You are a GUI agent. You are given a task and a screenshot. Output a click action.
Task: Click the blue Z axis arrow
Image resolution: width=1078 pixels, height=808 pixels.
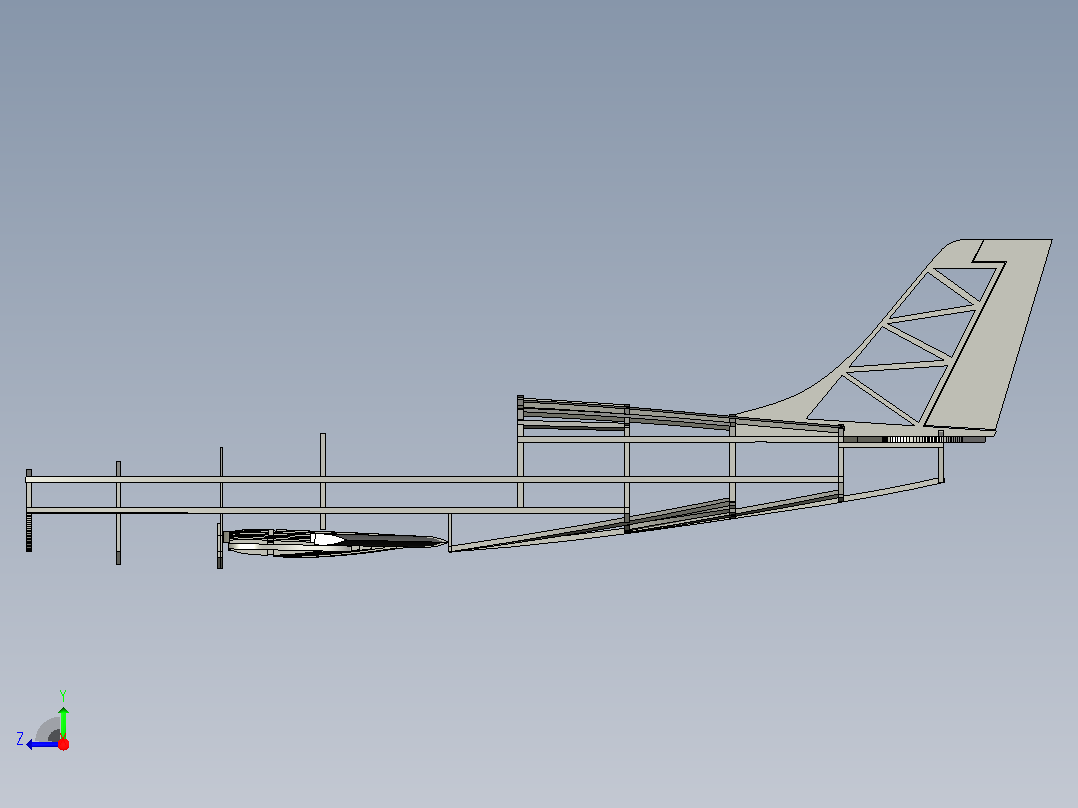coord(42,744)
